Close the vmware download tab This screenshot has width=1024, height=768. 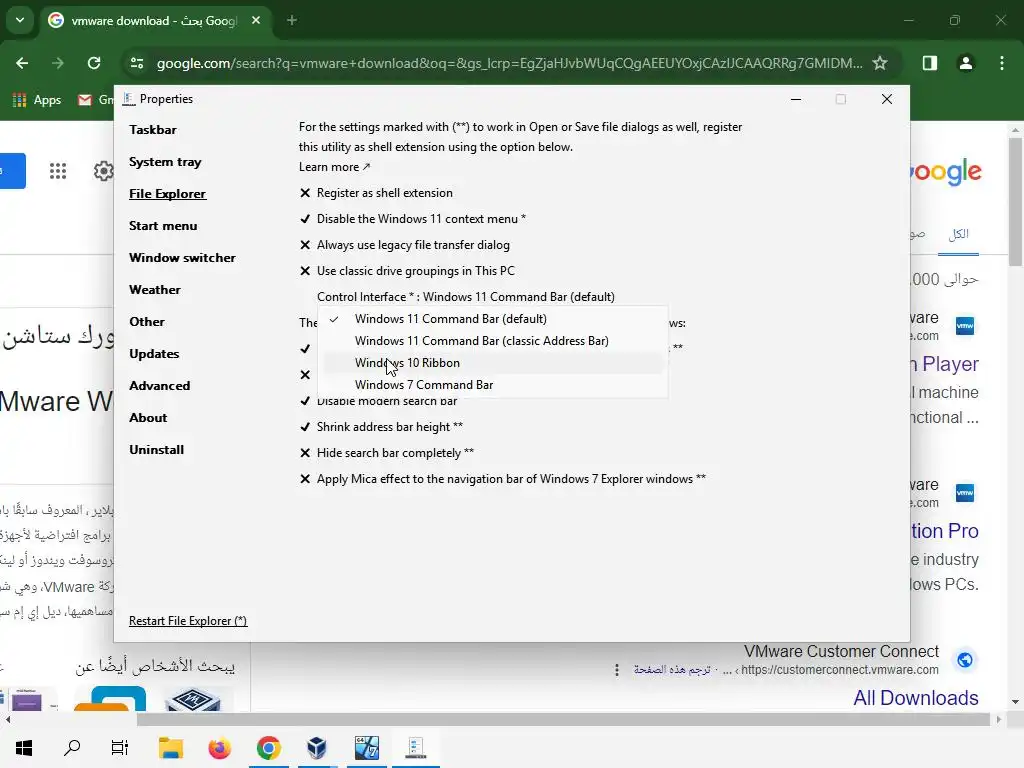[256, 20]
